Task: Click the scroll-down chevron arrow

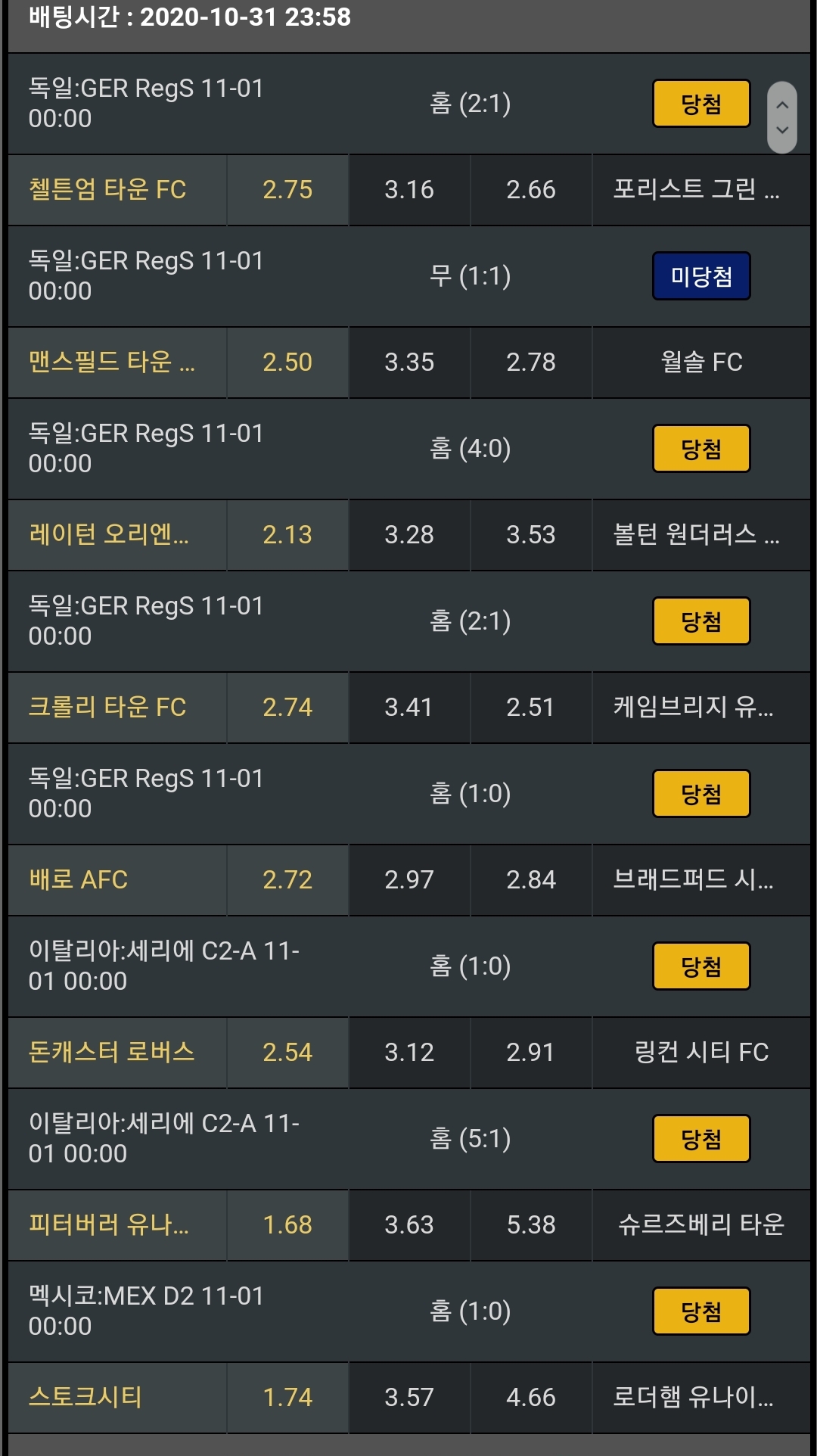Action: (x=782, y=130)
